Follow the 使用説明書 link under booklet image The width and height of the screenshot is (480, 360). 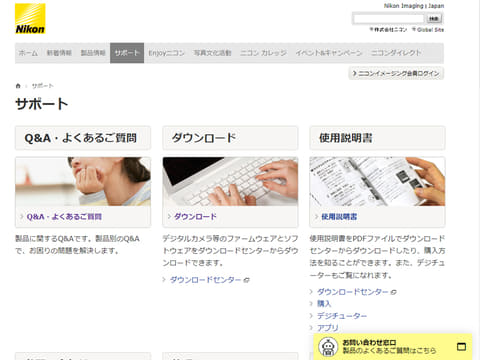[339, 217]
